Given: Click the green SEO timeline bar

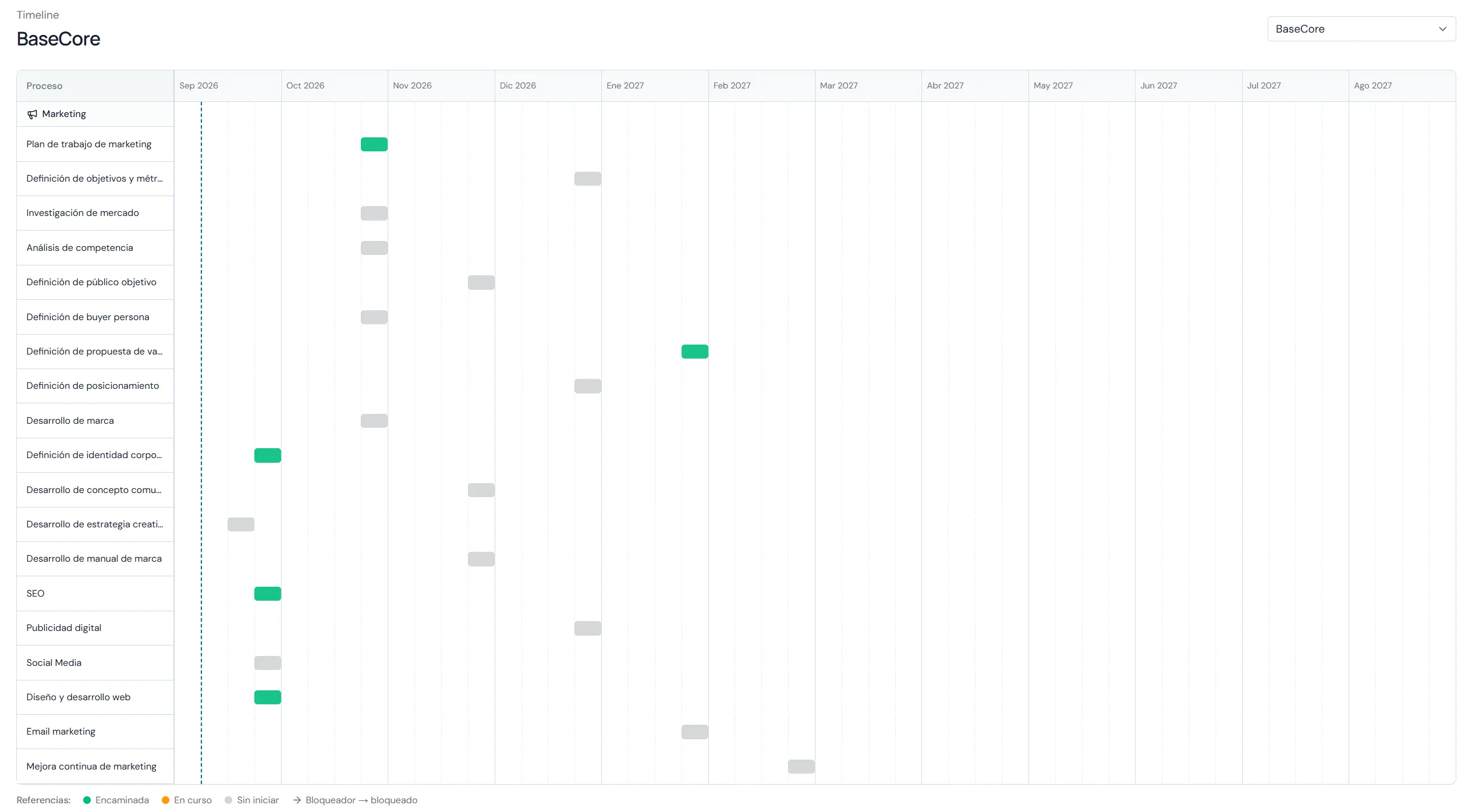Looking at the screenshot, I should tap(268, 594).
